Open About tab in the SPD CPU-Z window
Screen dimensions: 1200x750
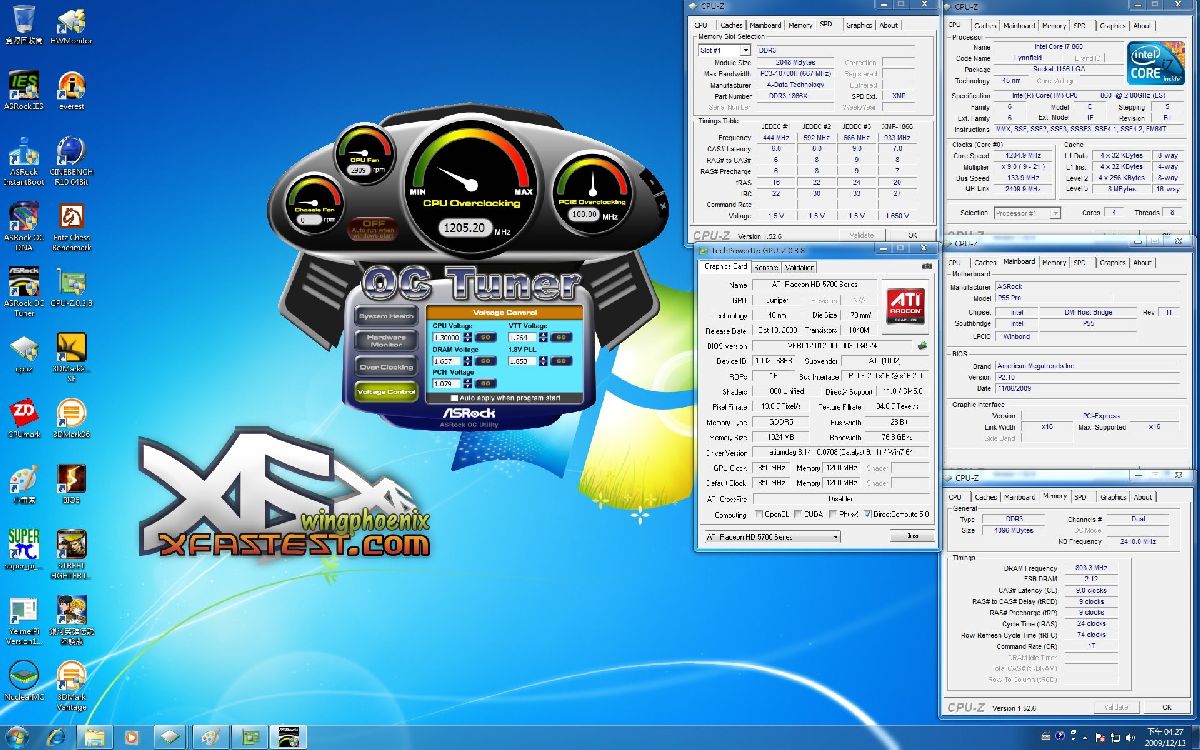pyautogui.click(x=889, y=25)
